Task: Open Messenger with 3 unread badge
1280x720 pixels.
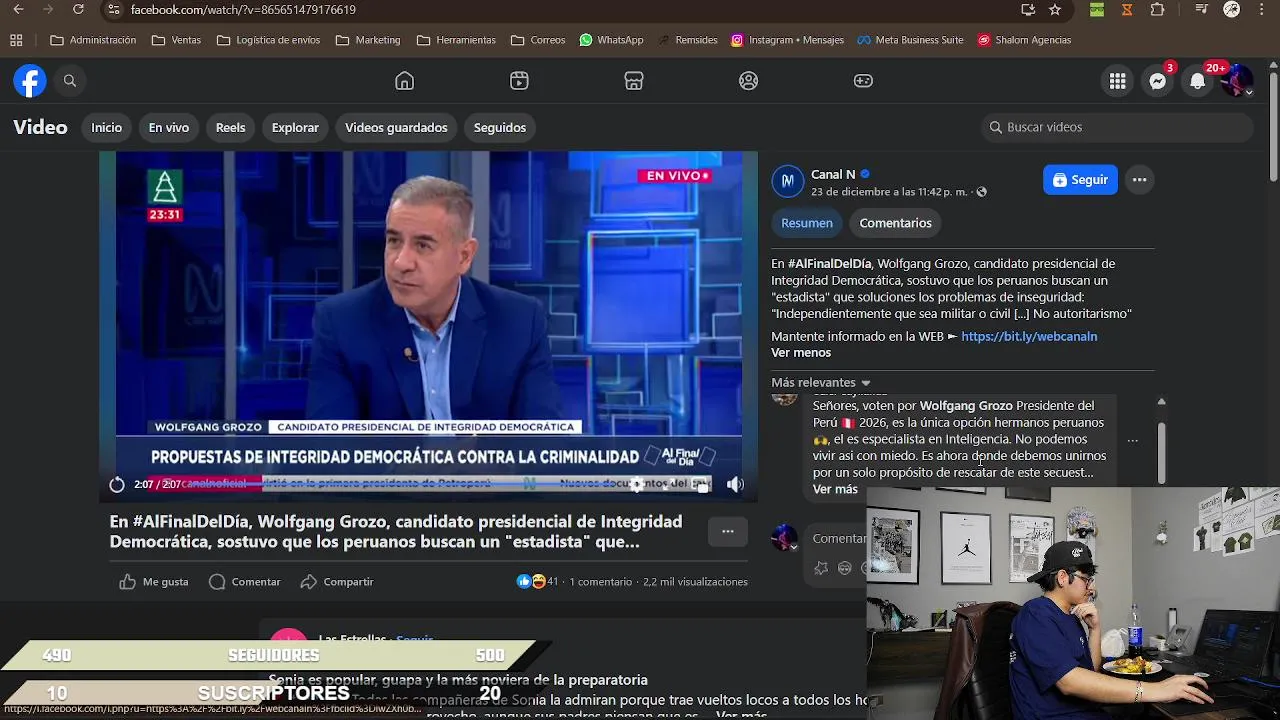Action: [1158, 81]
